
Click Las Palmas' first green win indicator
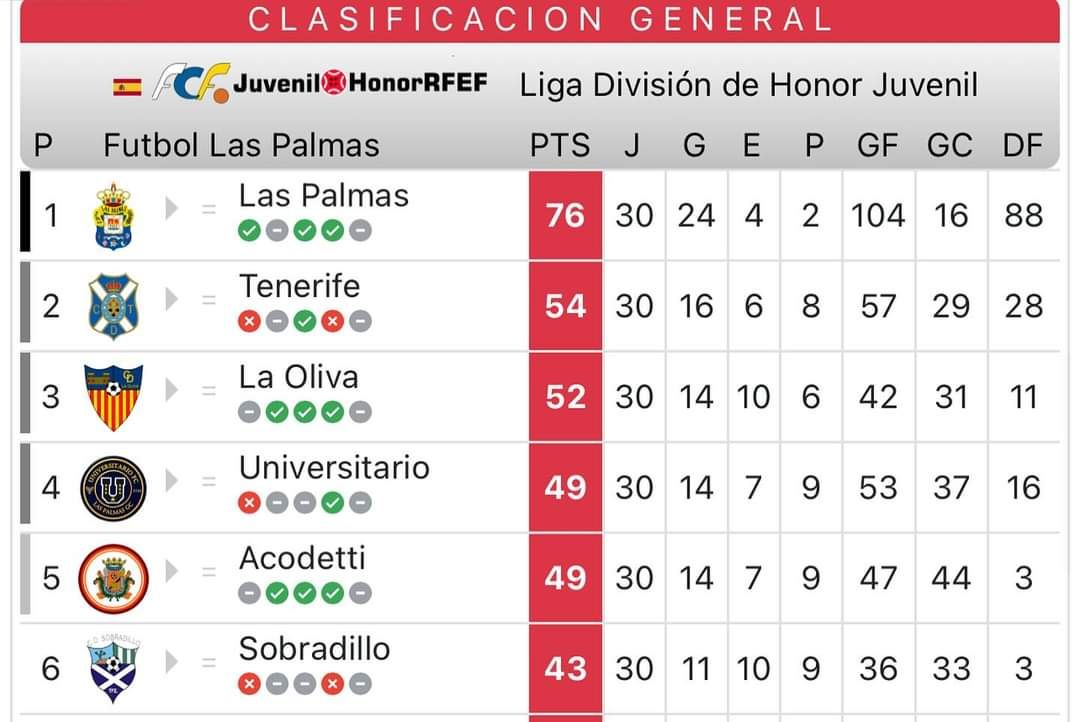(x=249, y=230)
